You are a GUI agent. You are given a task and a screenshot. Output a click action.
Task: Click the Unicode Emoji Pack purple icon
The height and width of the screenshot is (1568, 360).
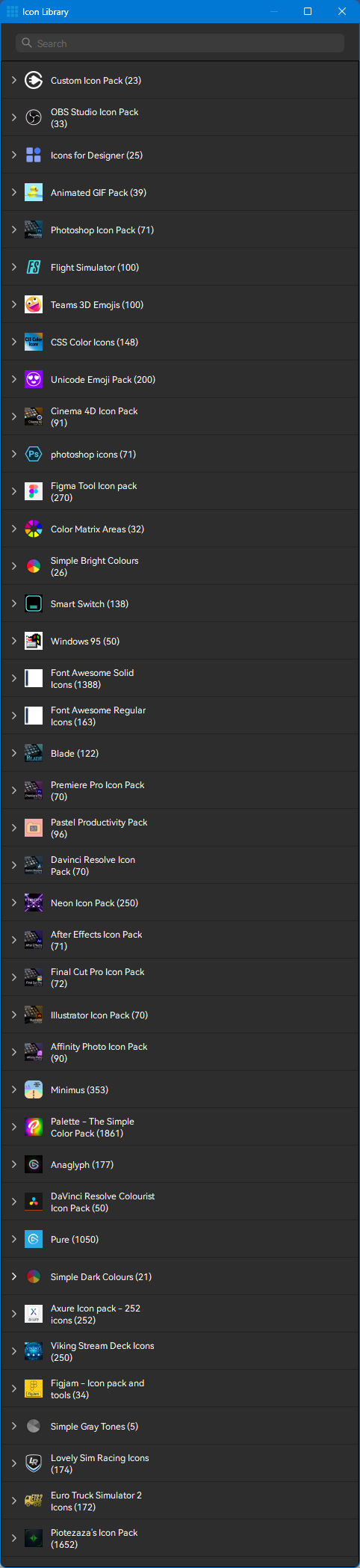click(34, 379)
